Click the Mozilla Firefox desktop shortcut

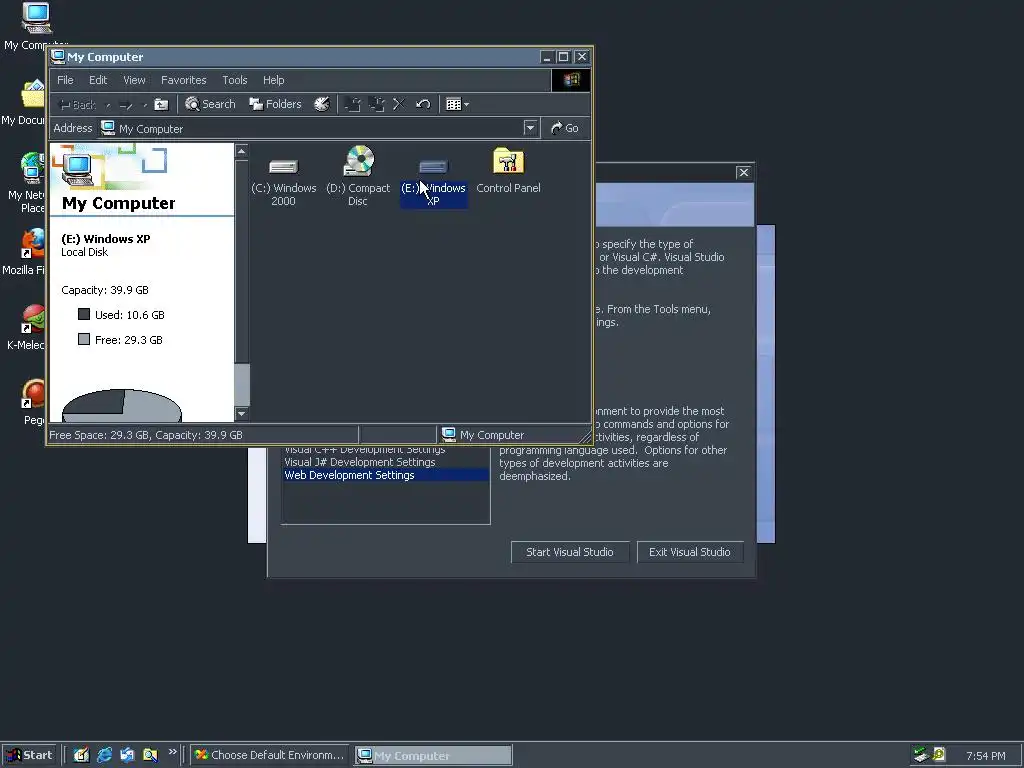[x=24, y=253]
